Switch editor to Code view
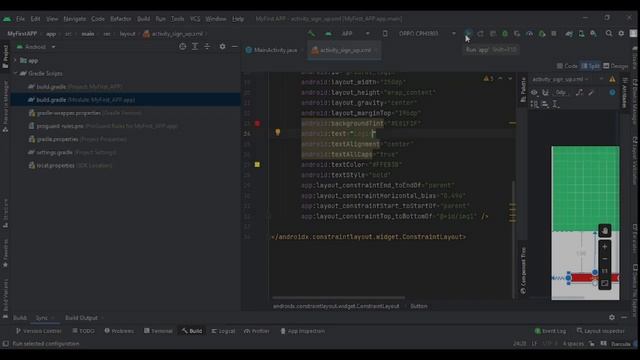This screenshot has height=360, width=640. [x=567, y=66]
